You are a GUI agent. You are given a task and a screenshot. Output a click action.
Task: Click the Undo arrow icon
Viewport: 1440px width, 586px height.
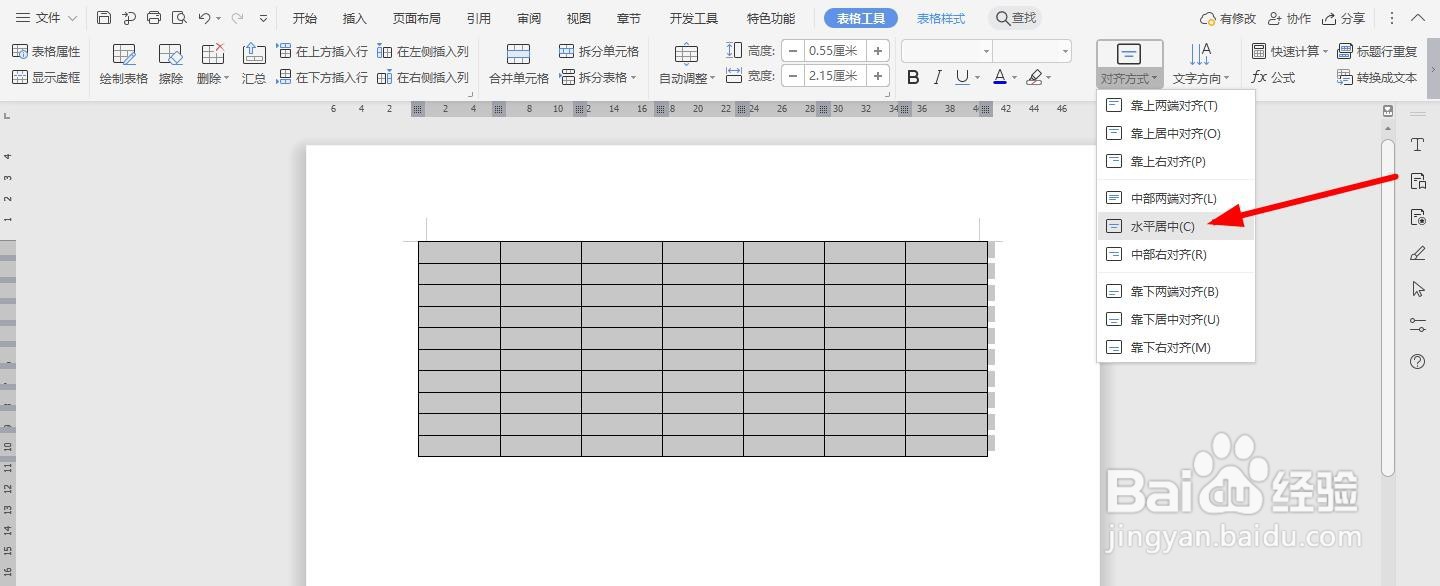coord(204,18)
